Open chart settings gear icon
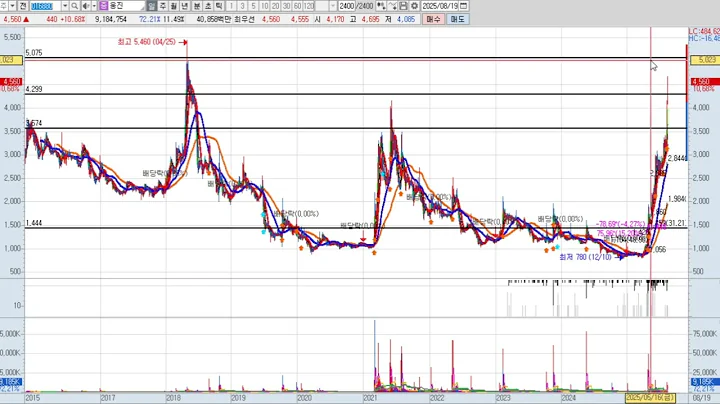Viewport: 720px width, 404px height. click(414, 6)
